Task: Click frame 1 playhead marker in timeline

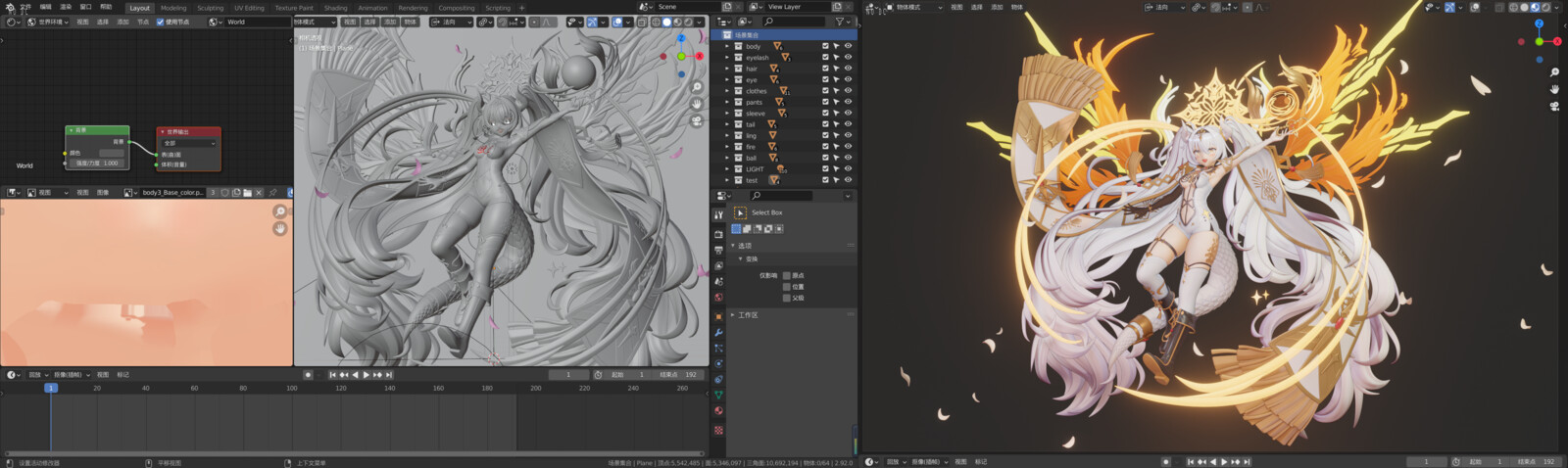Action: click(51, 388)
